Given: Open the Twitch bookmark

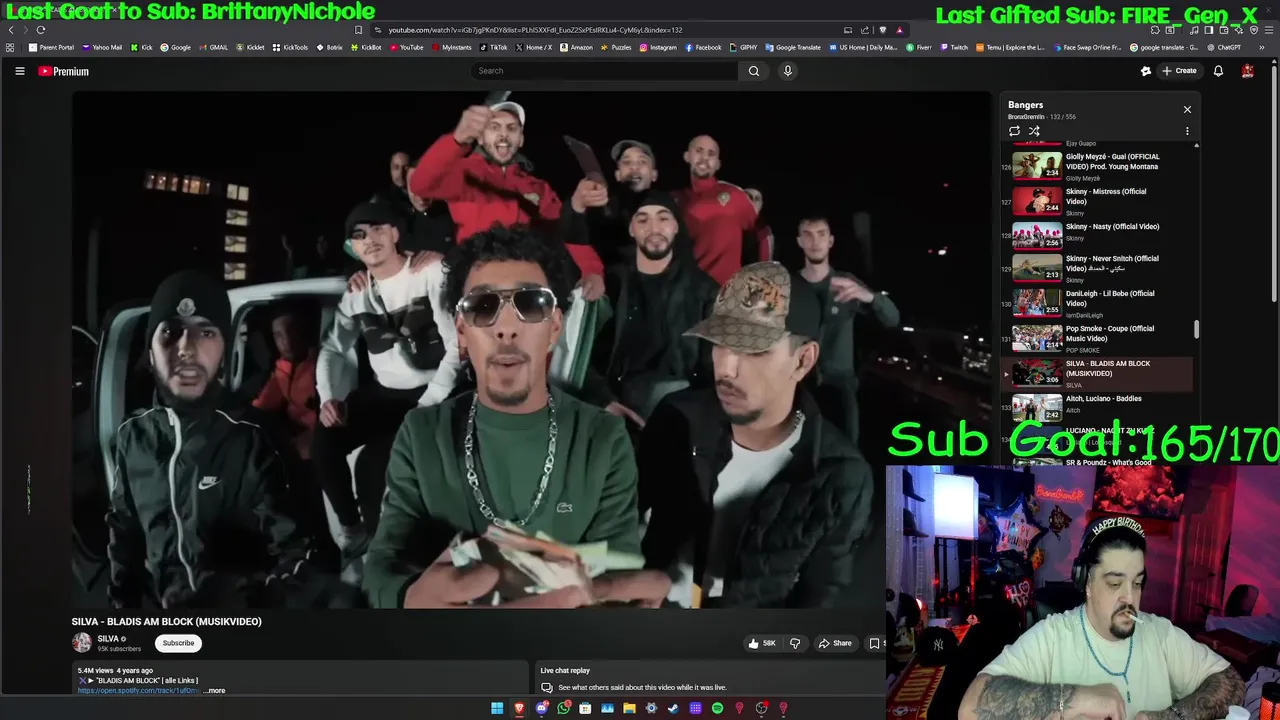Looking at the screenshot, I should [x=954, y=47].
